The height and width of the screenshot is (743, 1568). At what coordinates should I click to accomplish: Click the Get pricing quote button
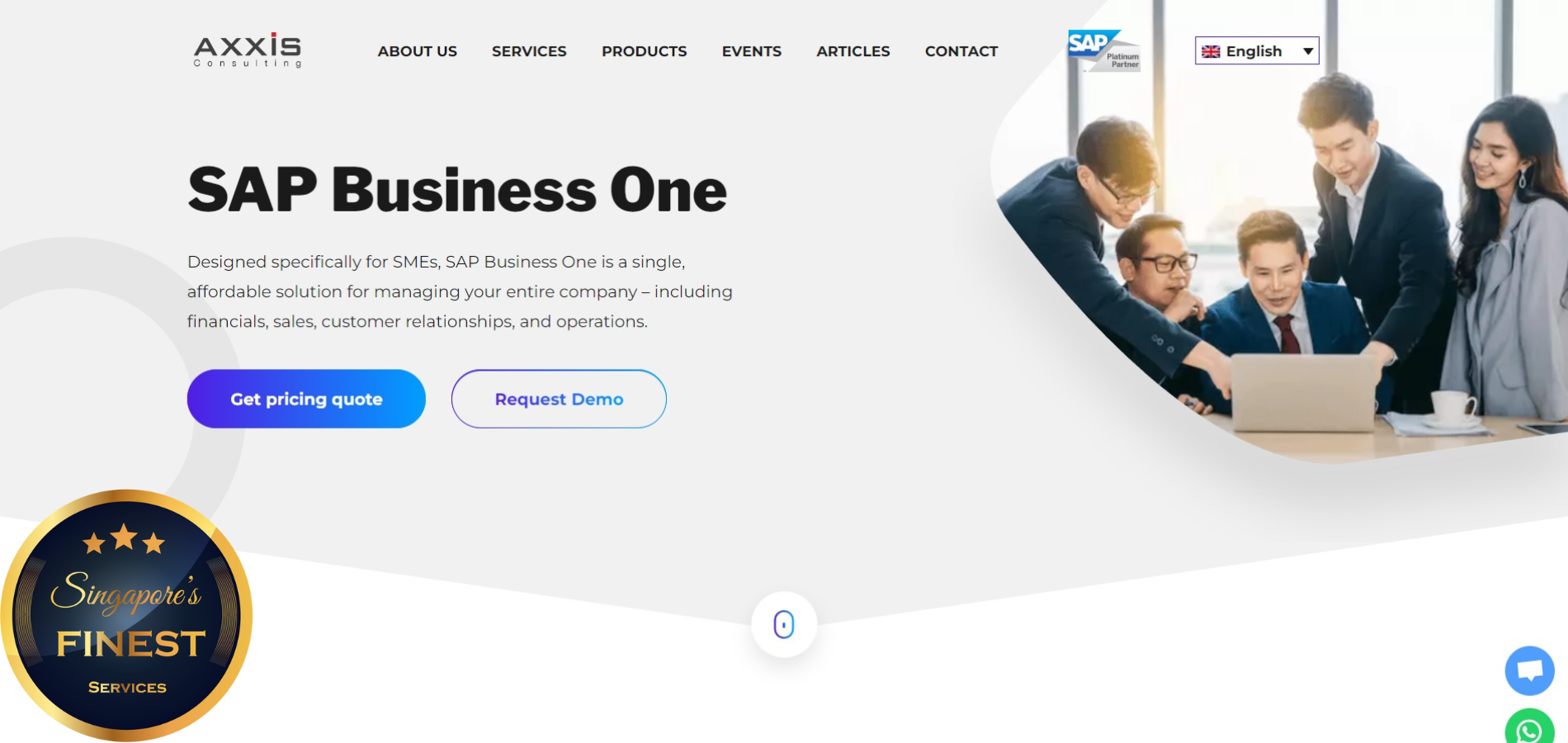click(x=306, y=399)
